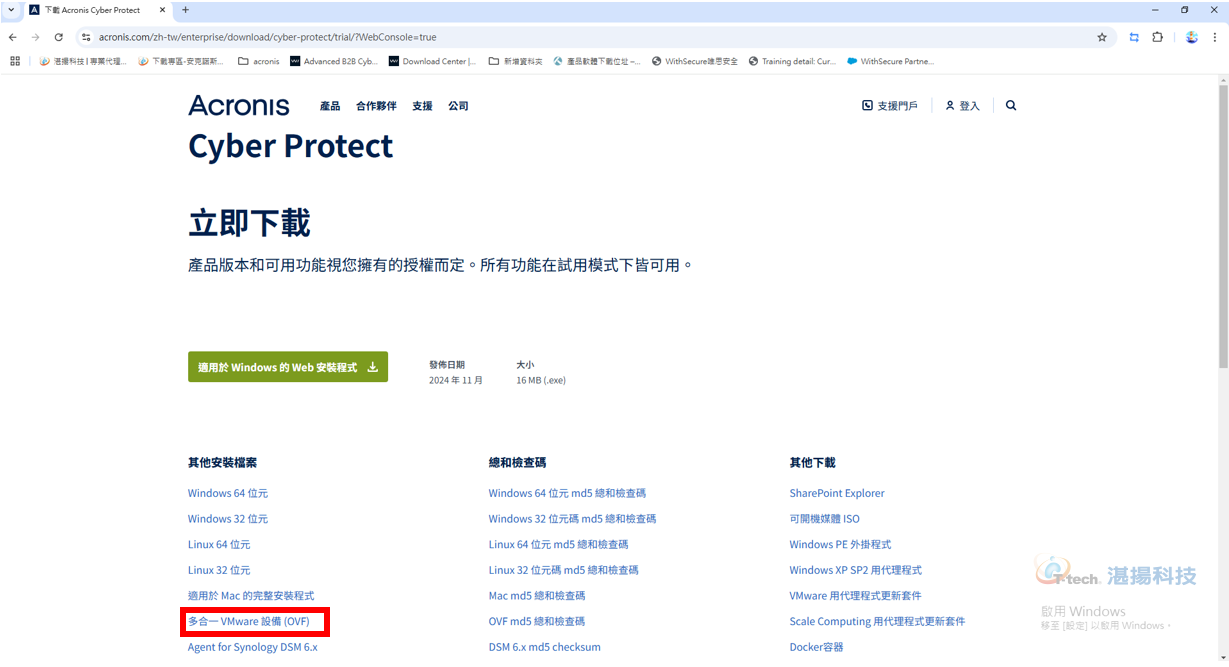Open the acronis bookmark folder
Viewport: 1229px width, 667px height.
point(259,61)
